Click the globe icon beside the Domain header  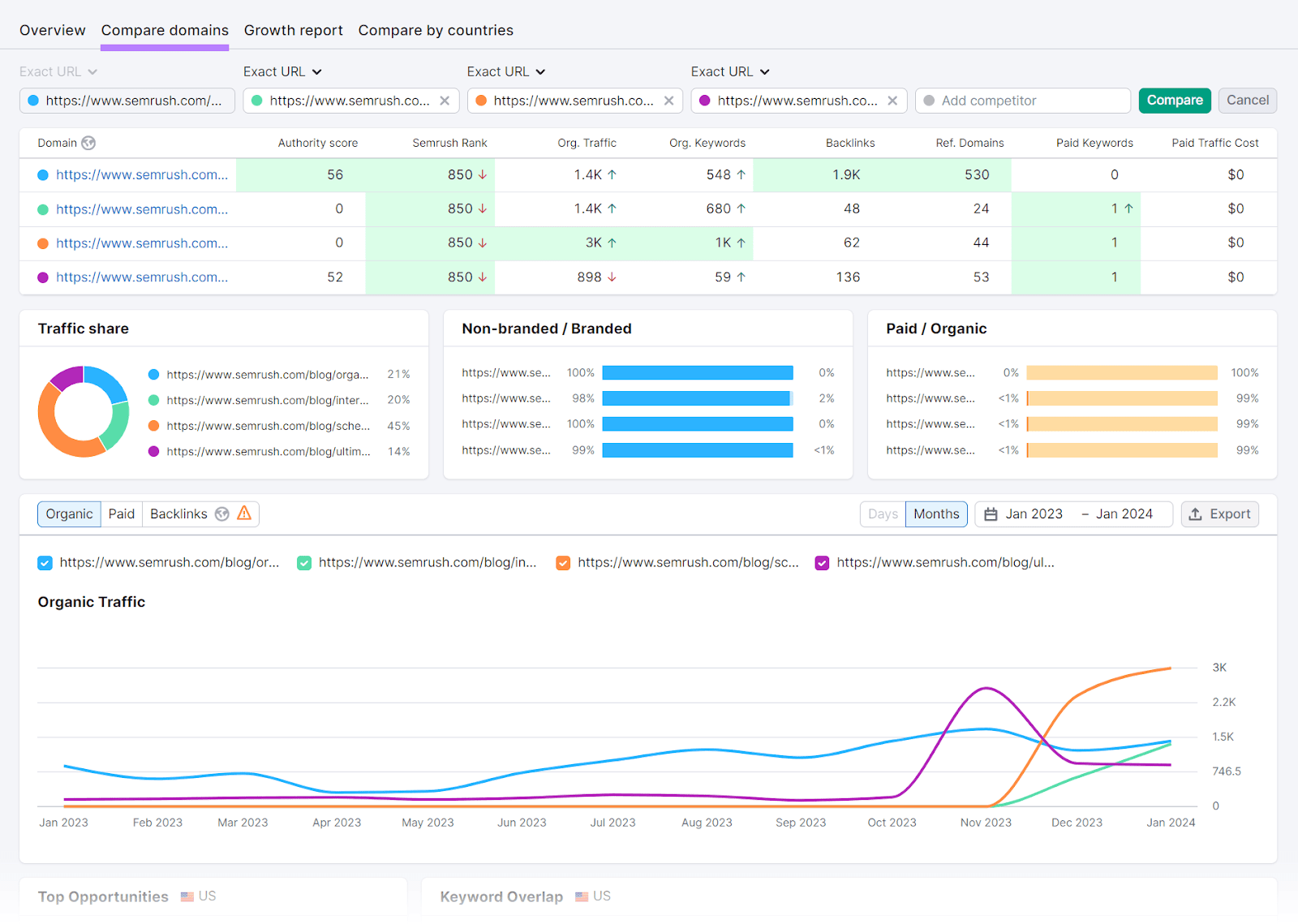click(x=88, y=143)
